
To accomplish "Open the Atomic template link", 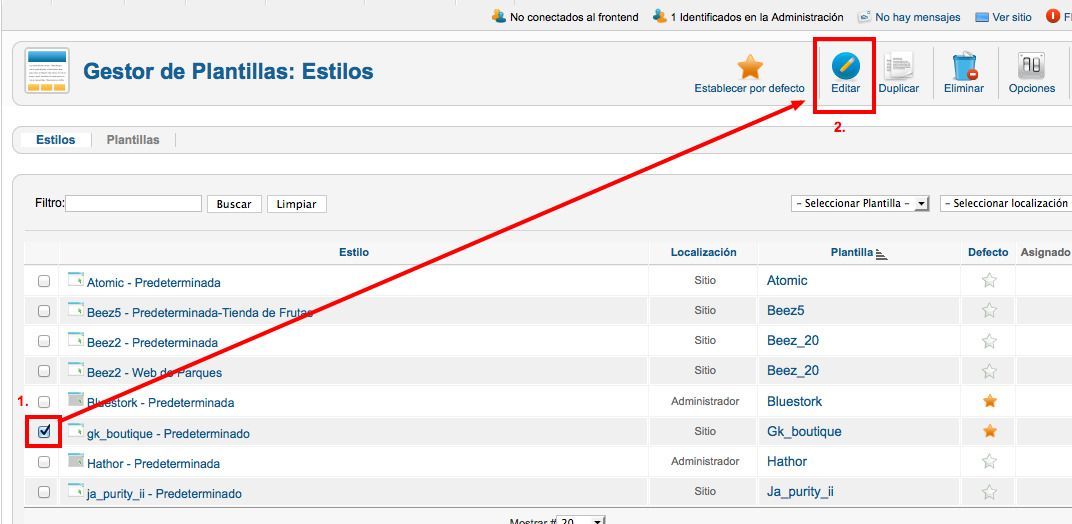I will point(787,280).
